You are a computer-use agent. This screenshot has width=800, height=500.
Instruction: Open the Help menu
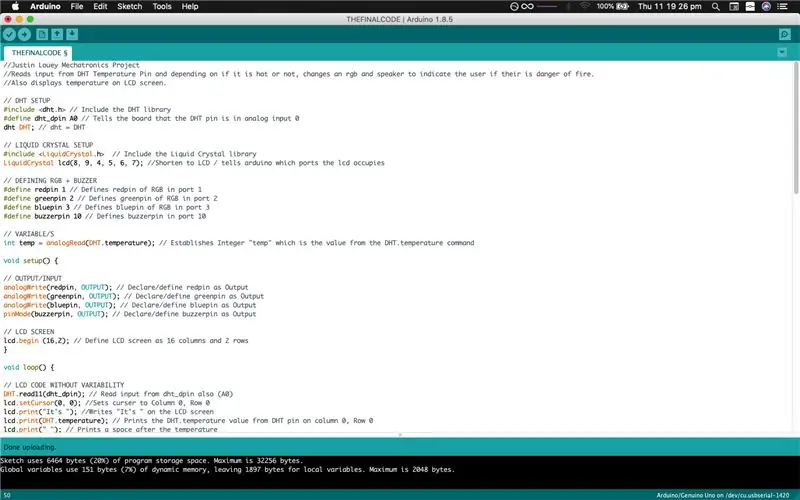pos(190,7)
